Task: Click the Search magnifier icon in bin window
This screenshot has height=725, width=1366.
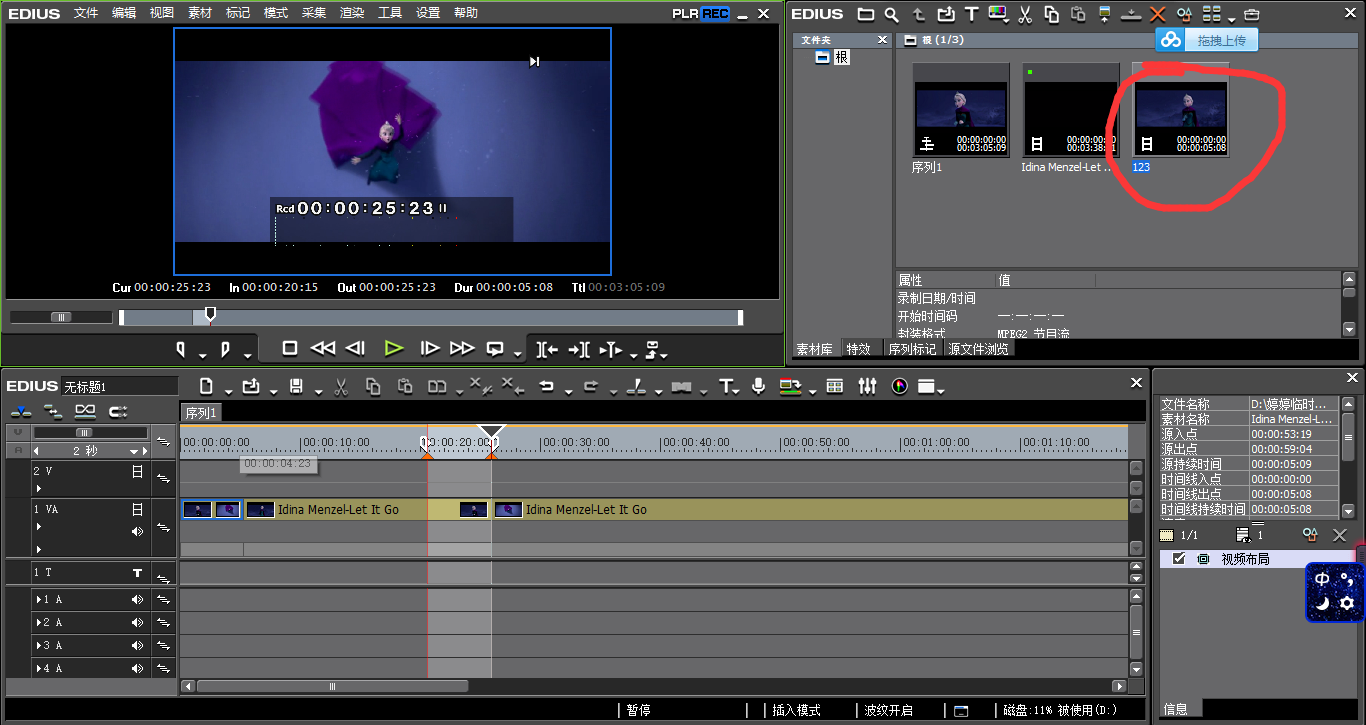Action: pos(891,14)
